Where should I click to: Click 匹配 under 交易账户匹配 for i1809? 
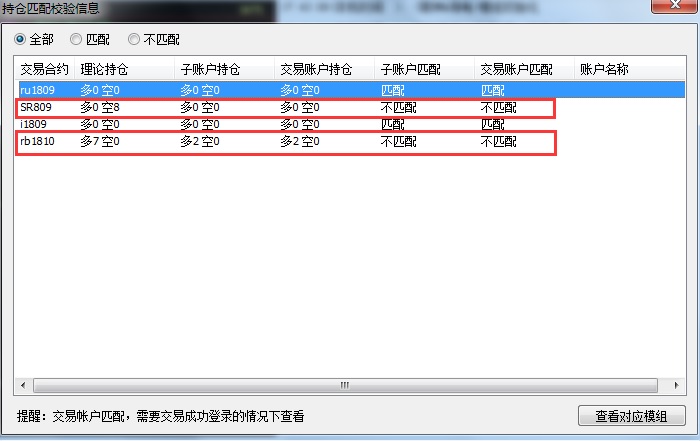(492, 124)
